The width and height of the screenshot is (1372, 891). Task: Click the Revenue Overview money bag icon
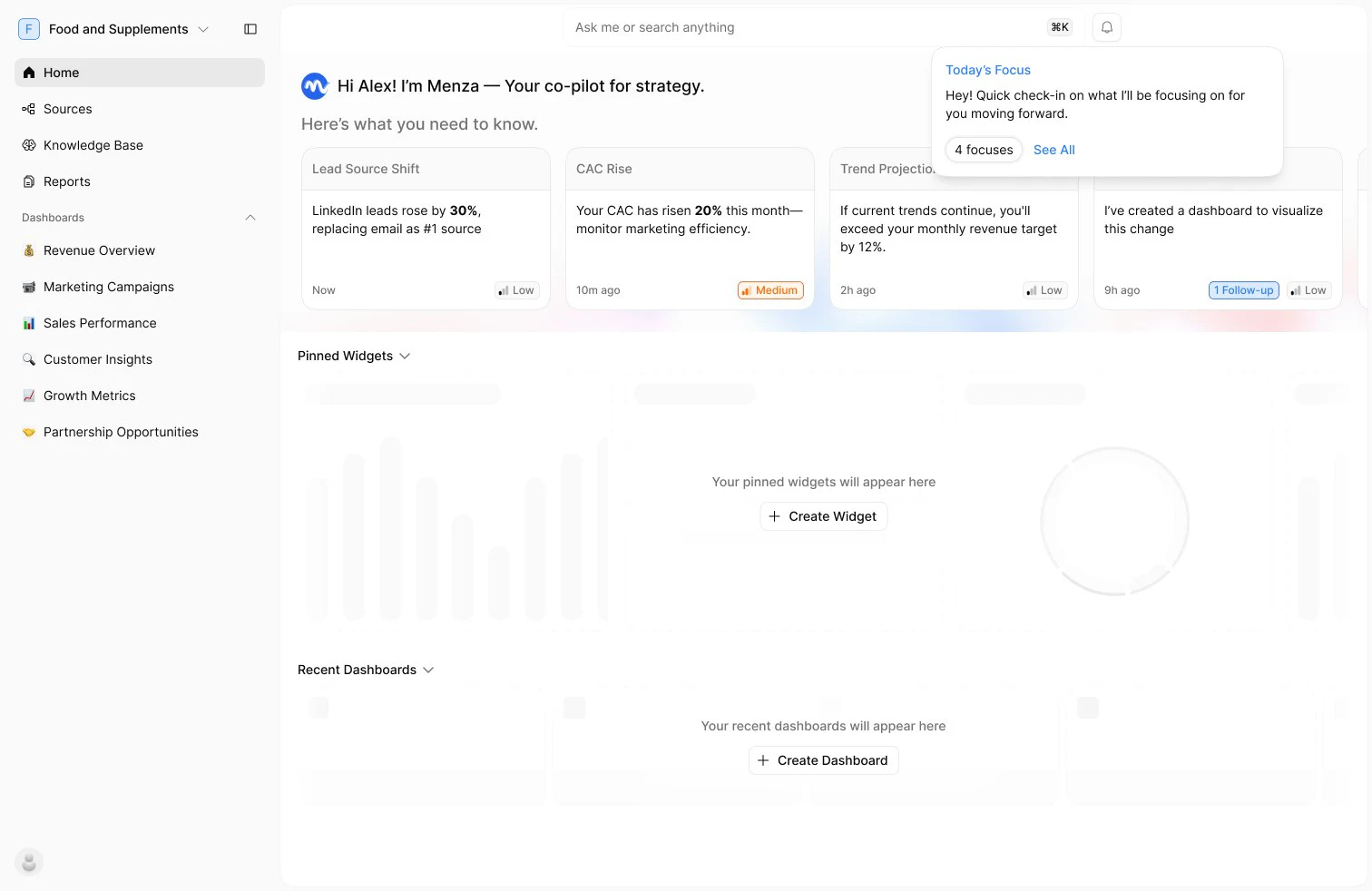[29, 250]
